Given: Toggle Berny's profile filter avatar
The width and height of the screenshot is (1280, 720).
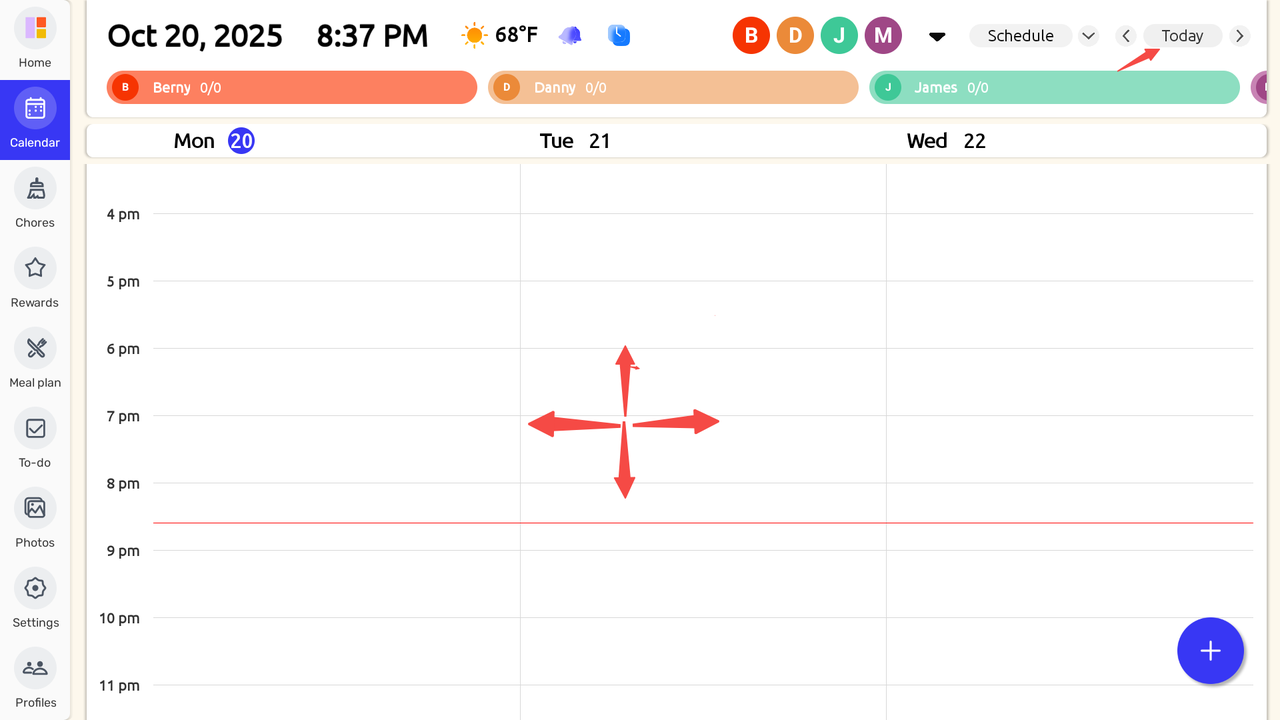Looking at the screenshot, I should [751, 36].
